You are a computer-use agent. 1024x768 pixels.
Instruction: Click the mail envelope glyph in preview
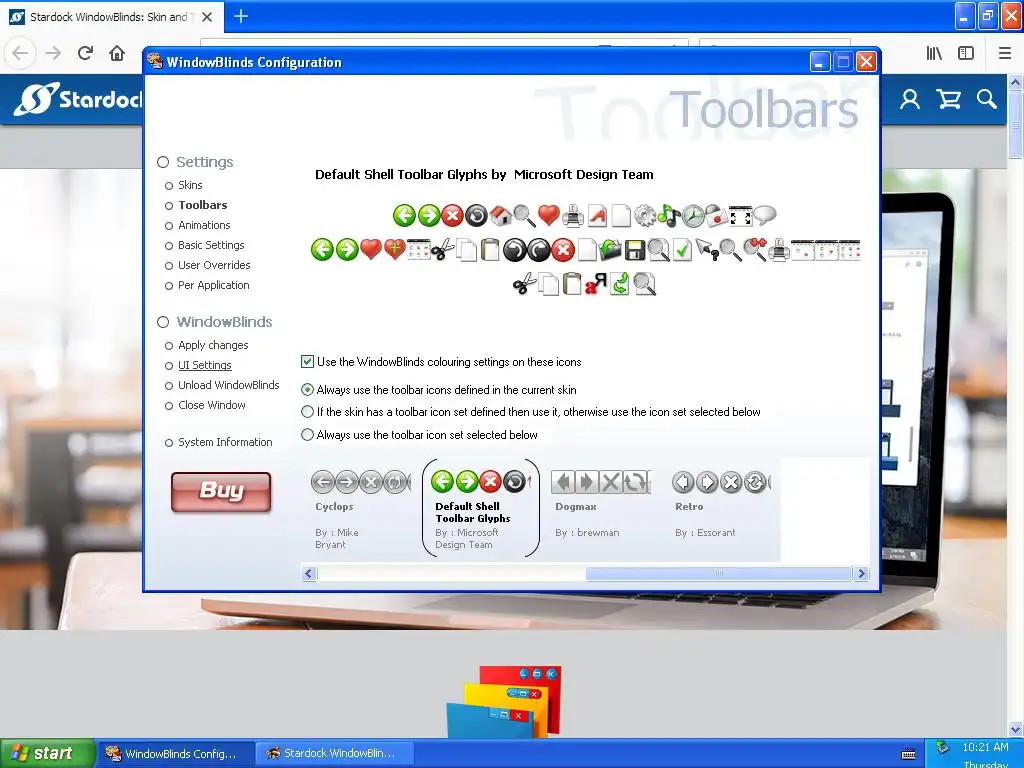(x=716, y=216)
